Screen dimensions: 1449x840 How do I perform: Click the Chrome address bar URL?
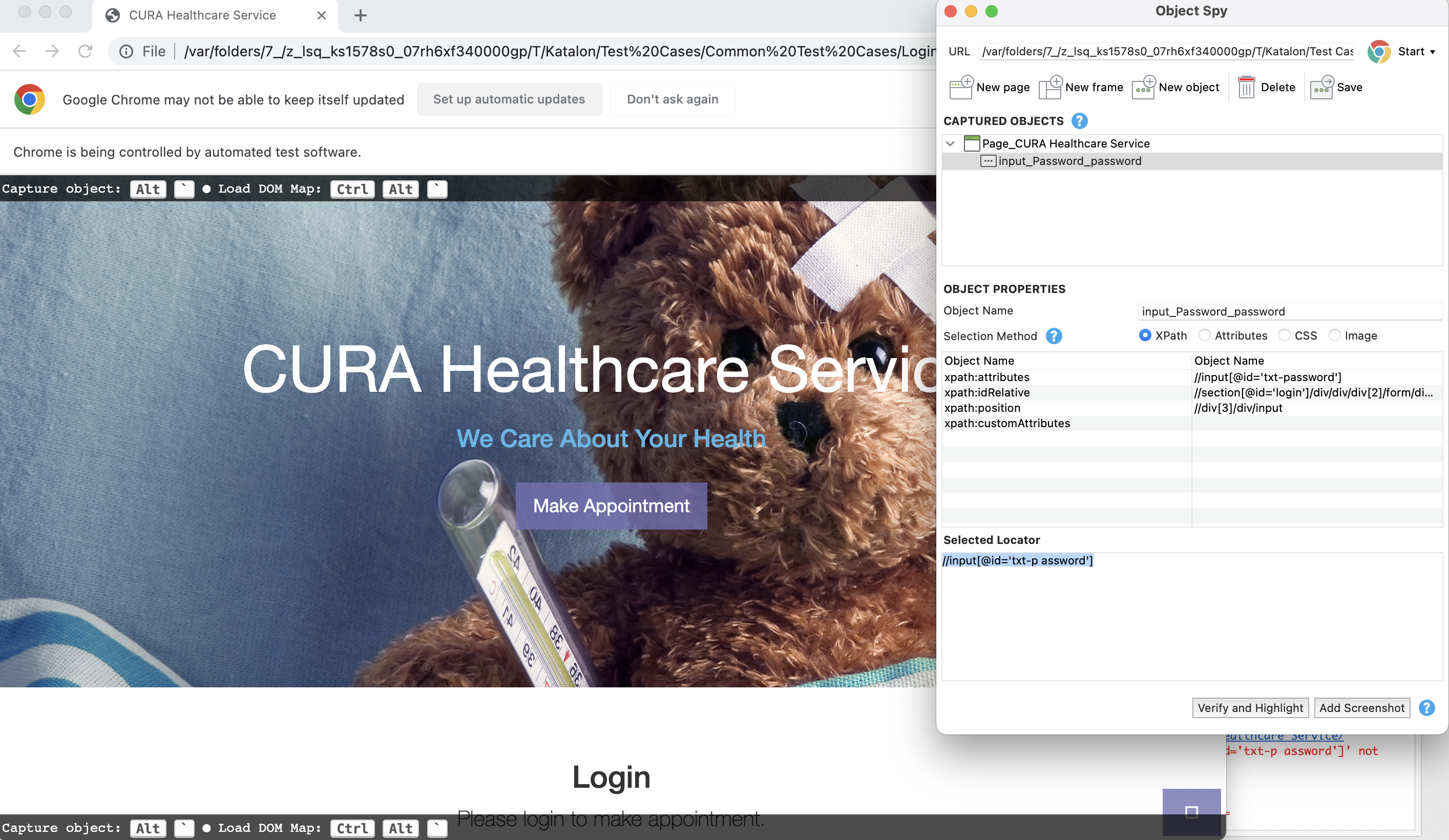coord(561,52)
